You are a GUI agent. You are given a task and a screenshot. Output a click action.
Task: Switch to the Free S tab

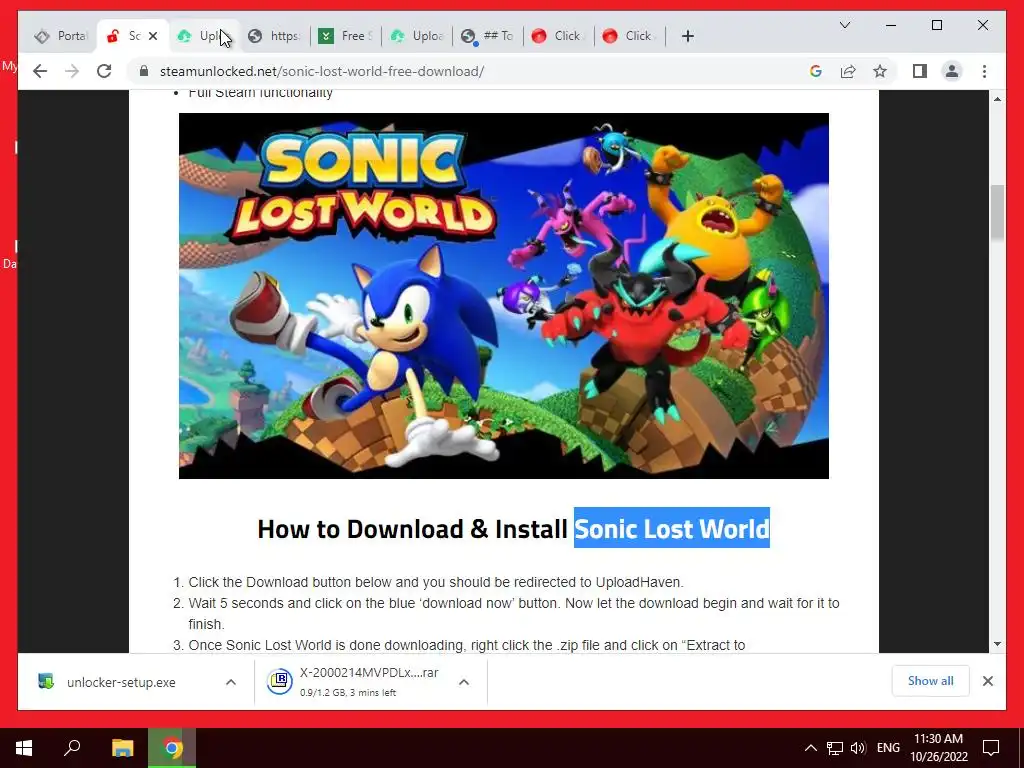pyautogui.click(x=346, y=36)
